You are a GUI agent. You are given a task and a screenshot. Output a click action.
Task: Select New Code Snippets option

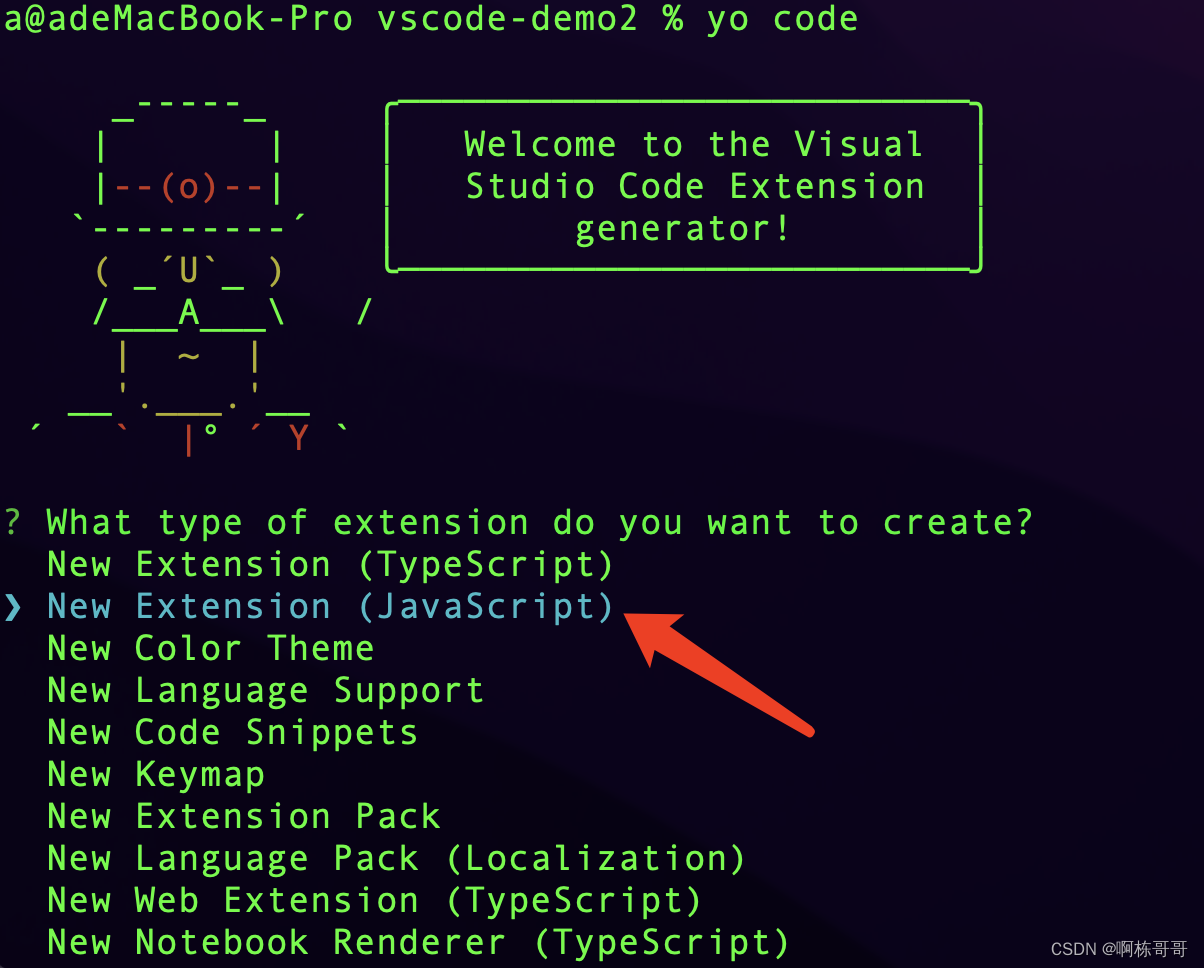pos(232,733)
